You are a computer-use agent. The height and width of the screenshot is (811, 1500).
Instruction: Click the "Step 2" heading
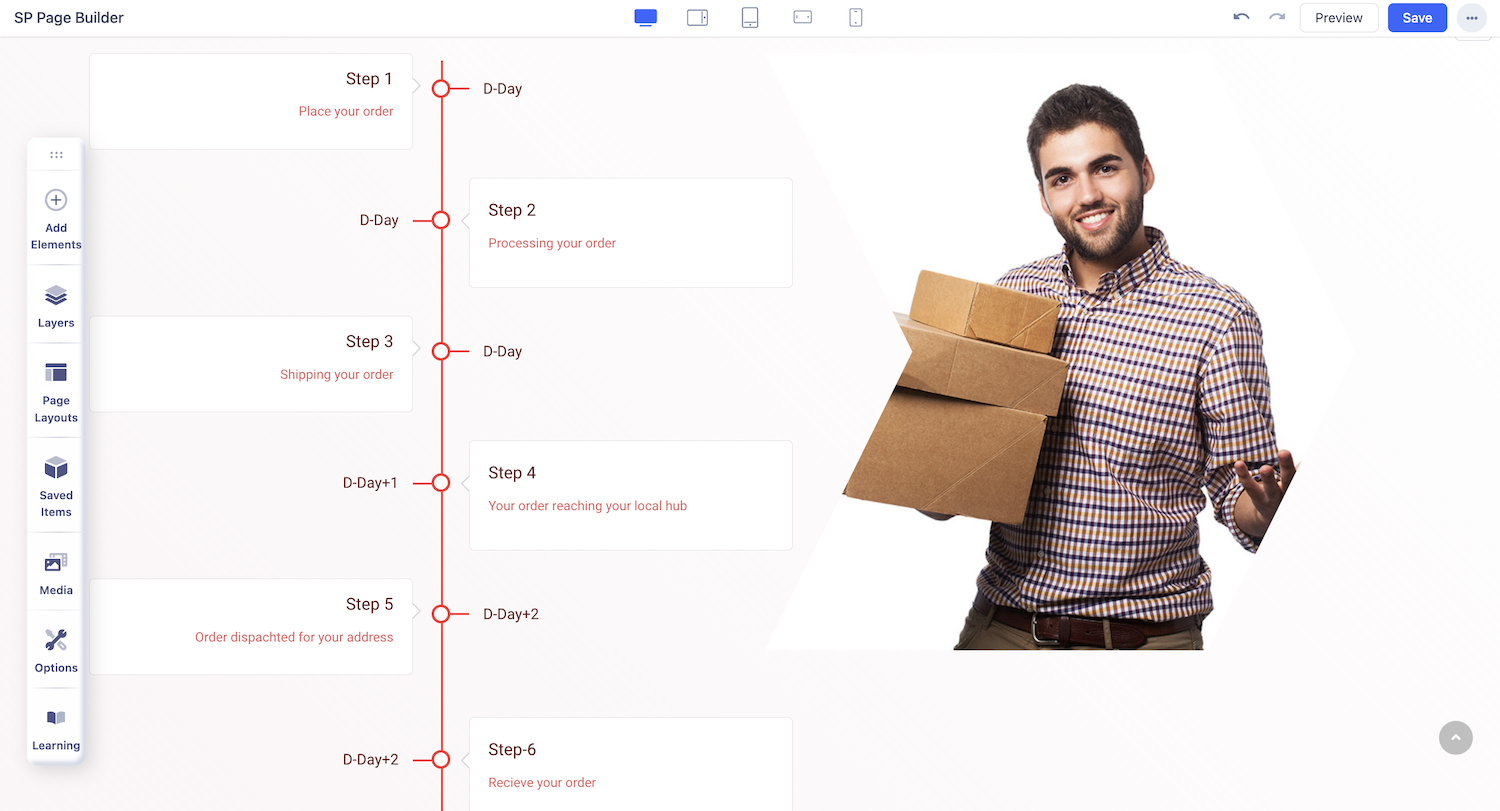pos(512,210)
